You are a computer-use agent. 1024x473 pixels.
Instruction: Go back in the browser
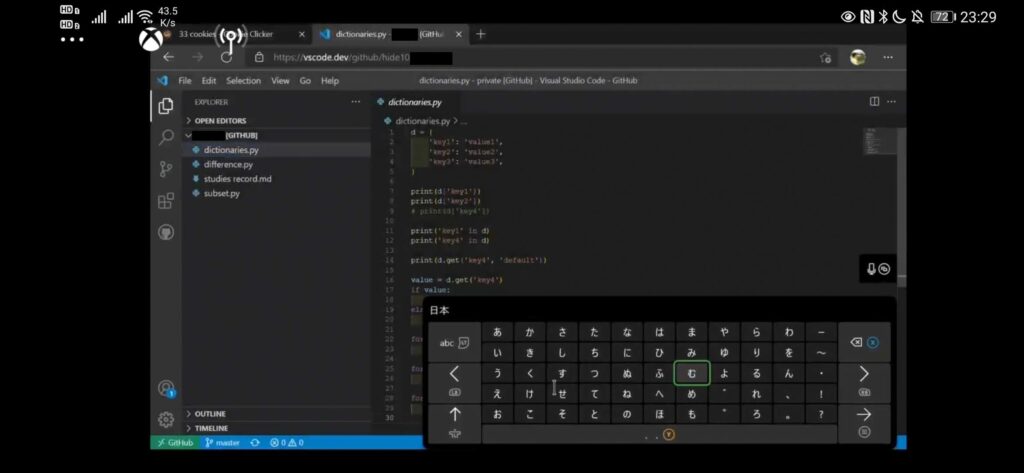(x=168, y=57)
